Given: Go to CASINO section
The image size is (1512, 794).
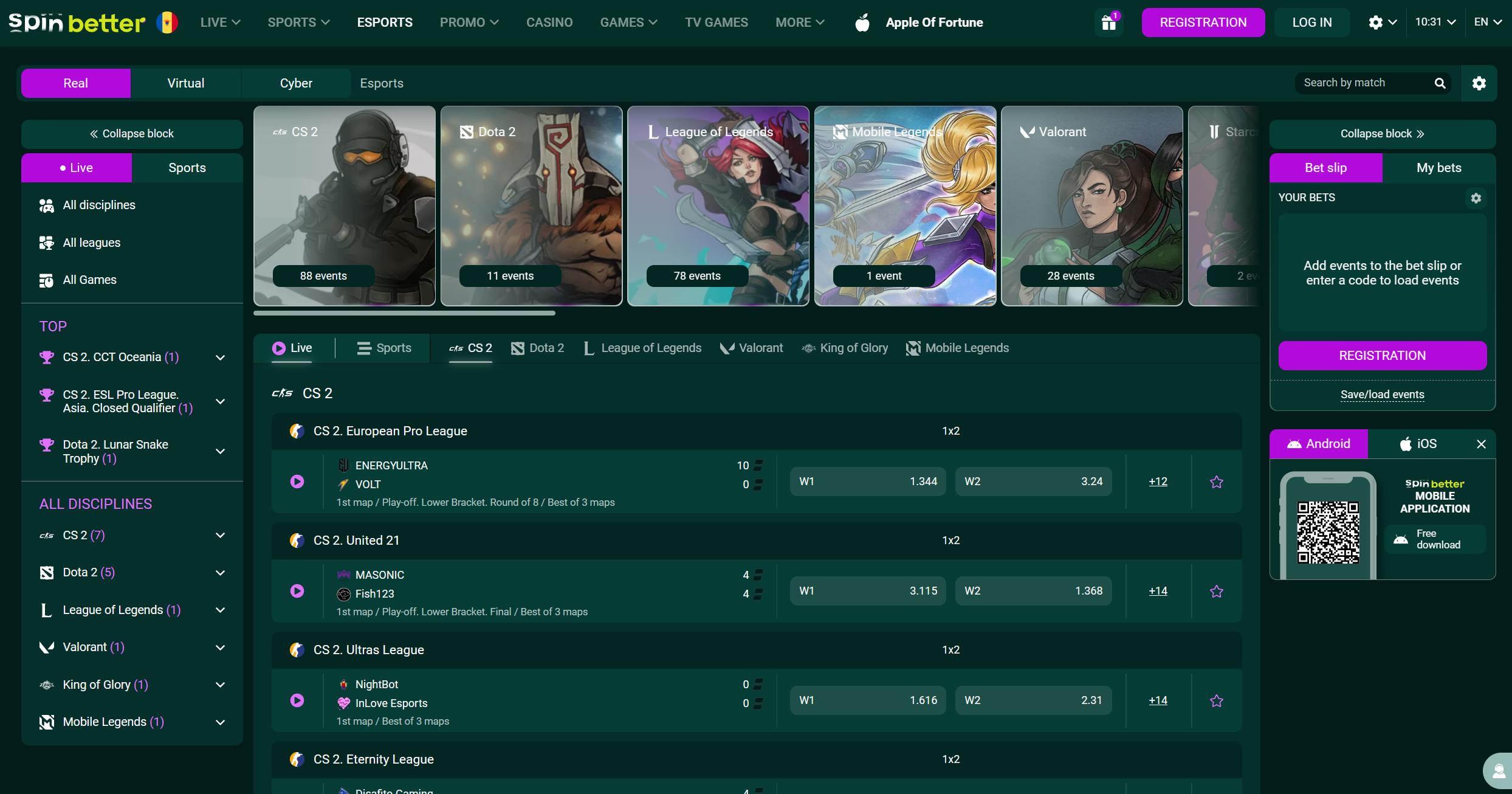Looking at the screenshot, I should (549, 22).
